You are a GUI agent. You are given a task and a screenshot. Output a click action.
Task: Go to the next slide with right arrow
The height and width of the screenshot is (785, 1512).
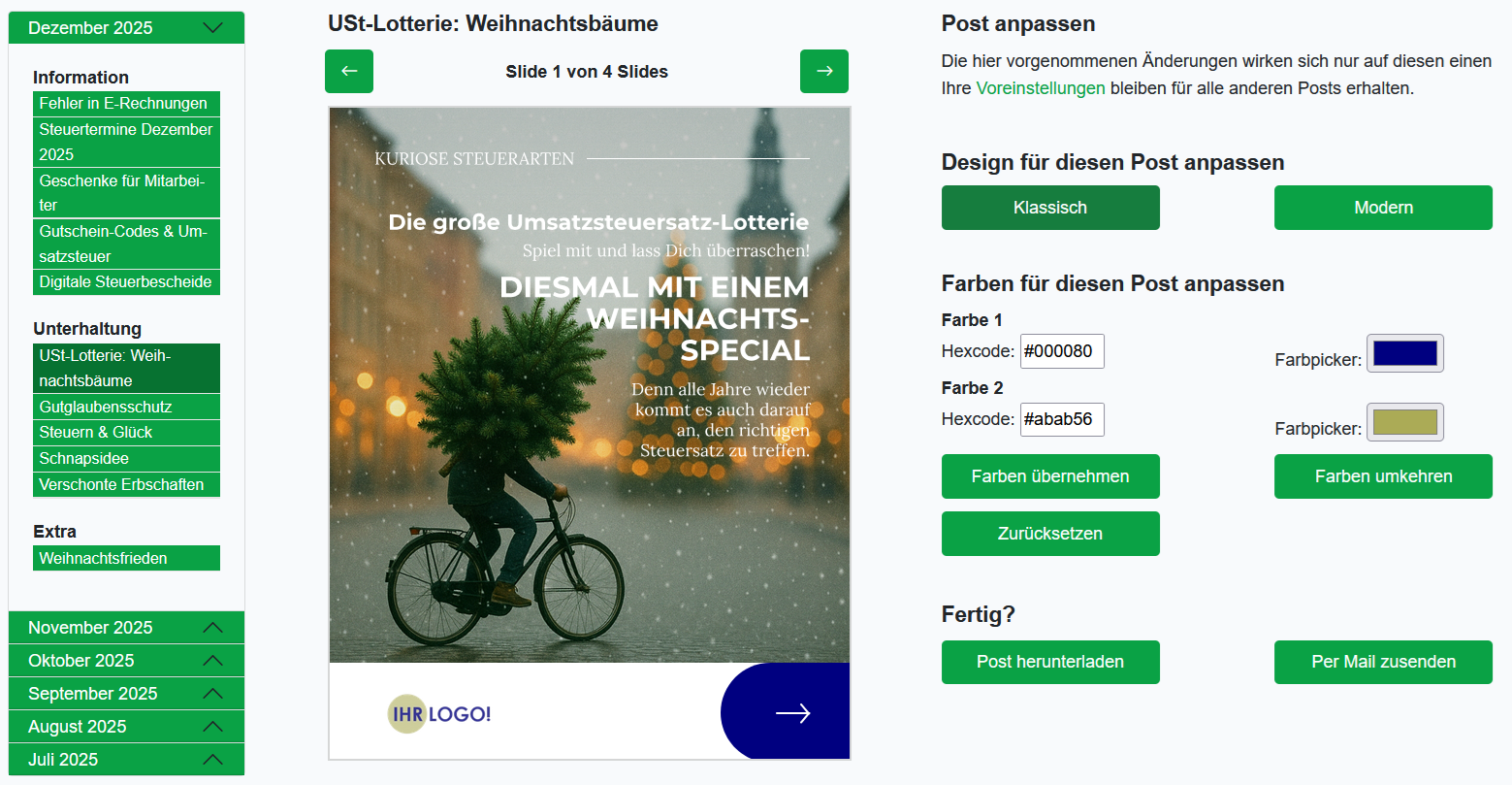823,71
